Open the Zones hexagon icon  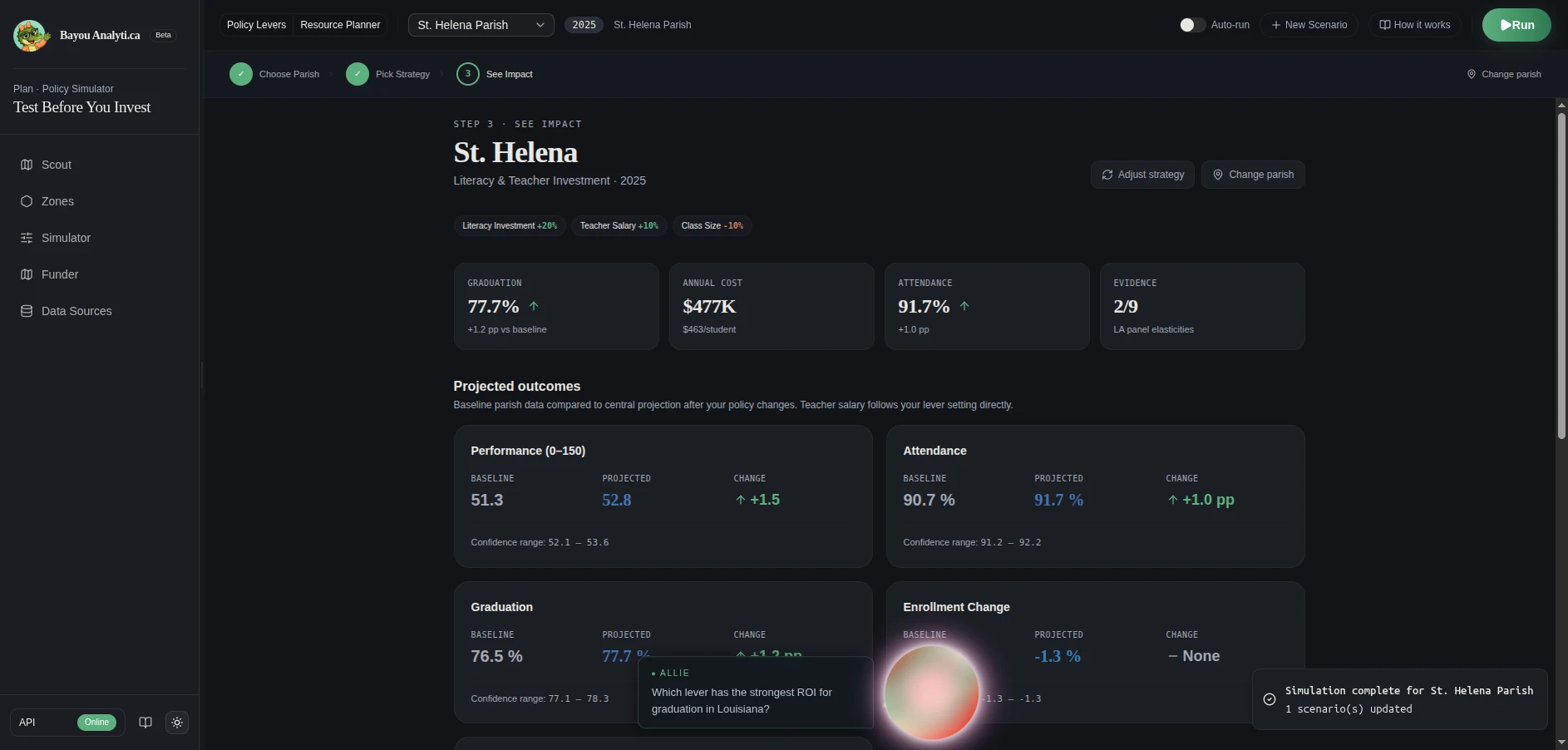[27, 201]
